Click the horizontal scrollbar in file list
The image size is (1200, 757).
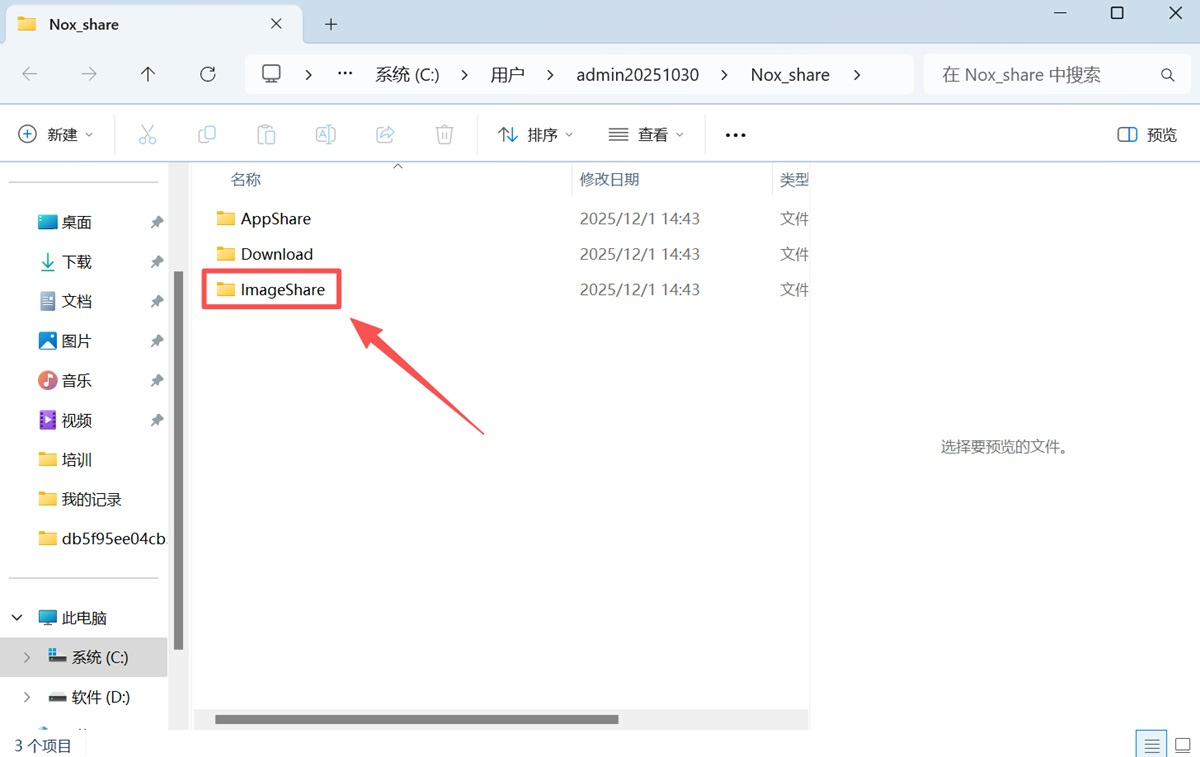(x=416, y=719)
